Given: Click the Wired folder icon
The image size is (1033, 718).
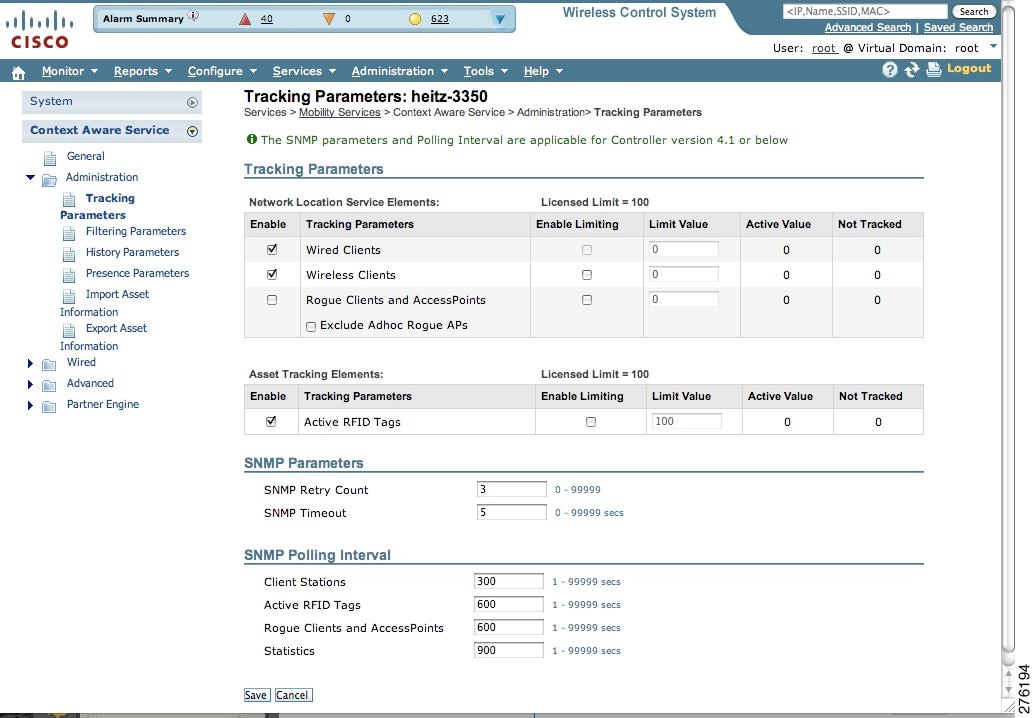Looking at the screenshot, I should [49, 364].
